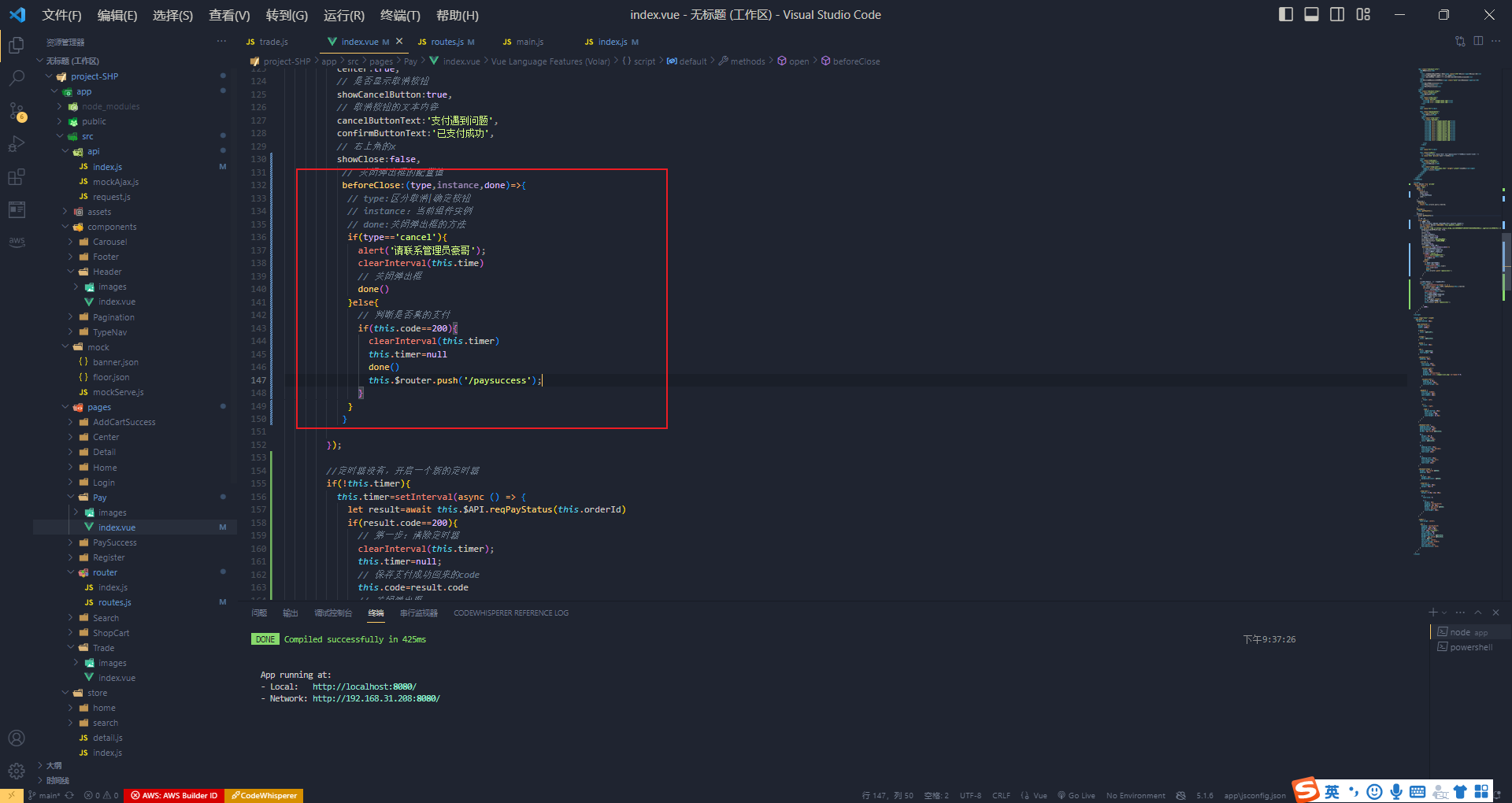
Task: Switch to the 输出 panel tab
Action: (291, 612)
